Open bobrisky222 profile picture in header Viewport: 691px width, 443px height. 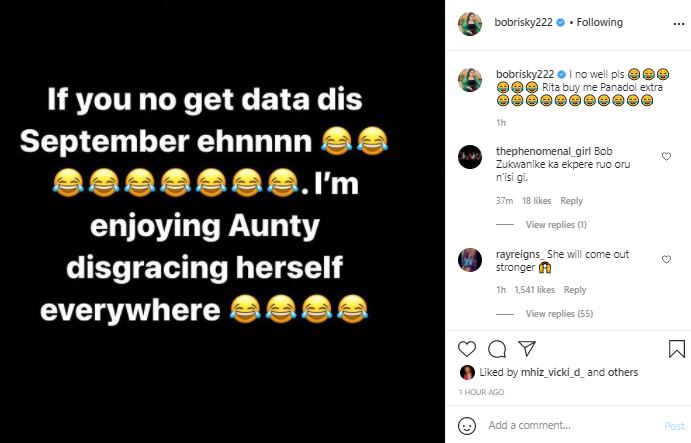click(x=470, y=24)
